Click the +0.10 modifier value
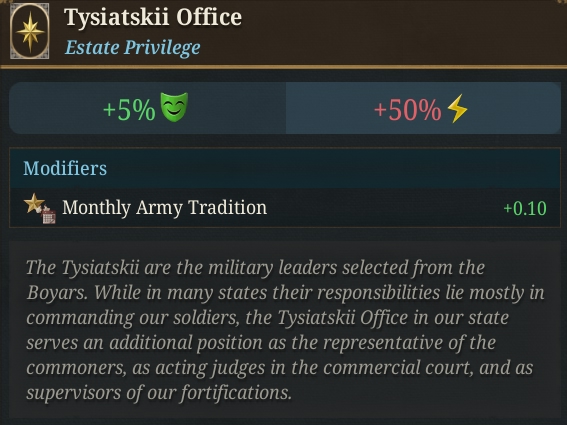 click(x=525, y=208)
